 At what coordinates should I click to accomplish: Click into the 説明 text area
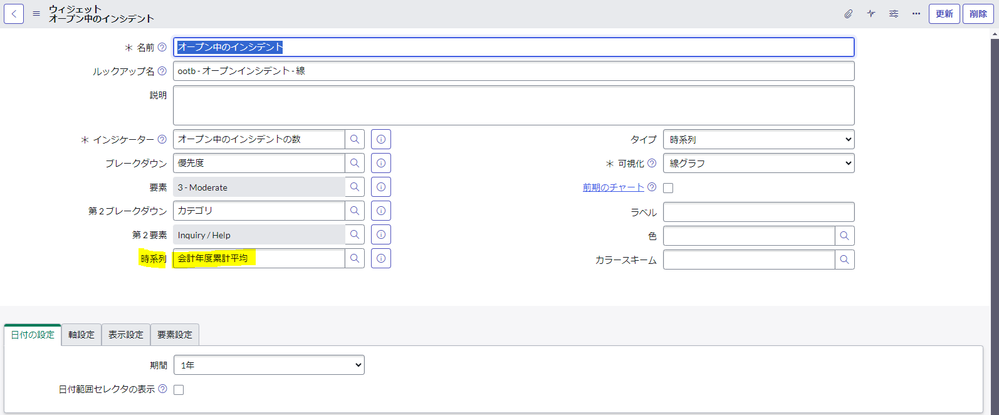pos(514,105)
